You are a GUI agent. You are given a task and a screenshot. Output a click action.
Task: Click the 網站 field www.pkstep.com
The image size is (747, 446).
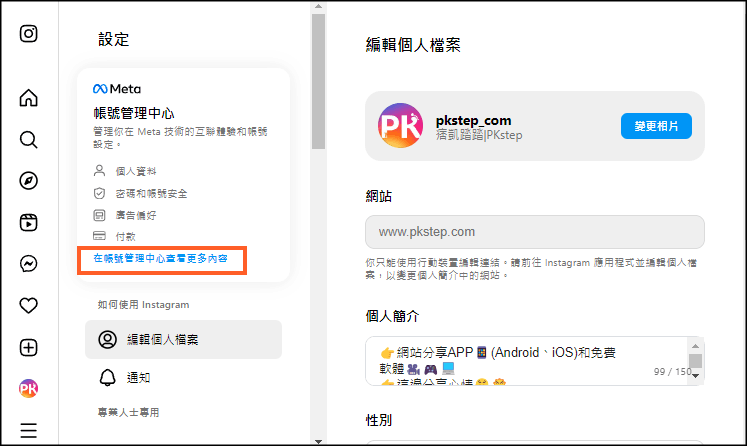pos(535,232)
